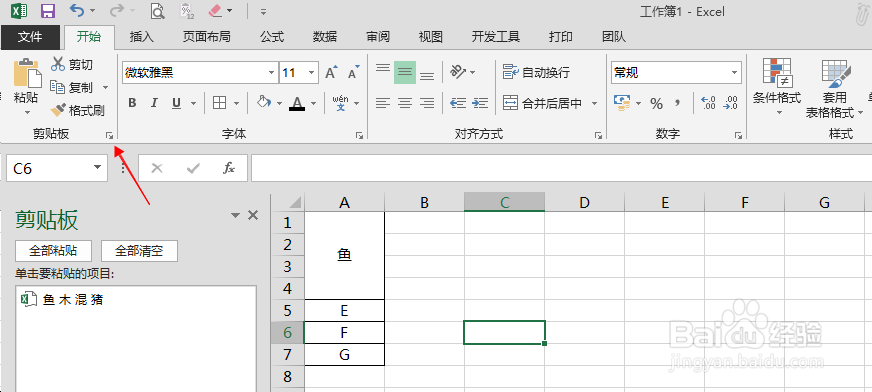Expand the Name Box dropdown arrow
Viewport: 872px width, 392px height.
pos(98,167)
